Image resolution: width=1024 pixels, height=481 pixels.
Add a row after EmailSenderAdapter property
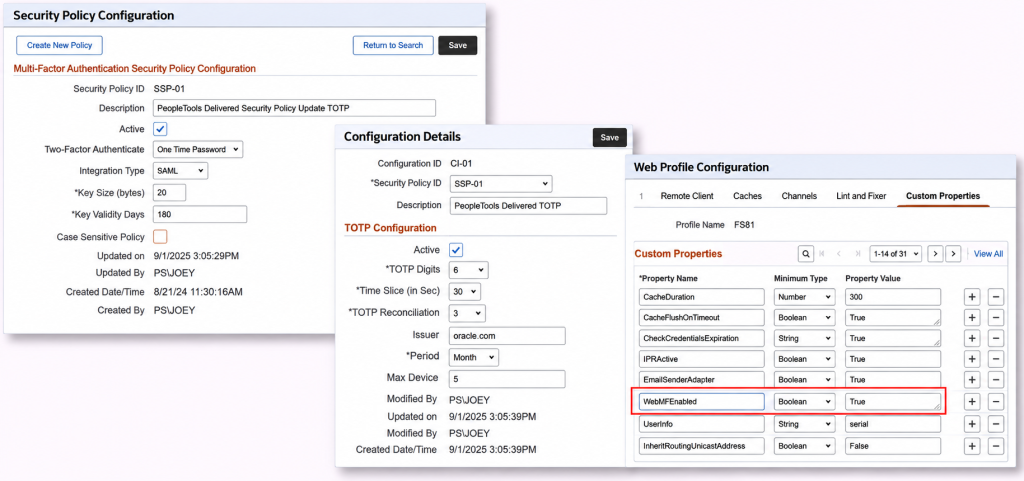[972, 380]
